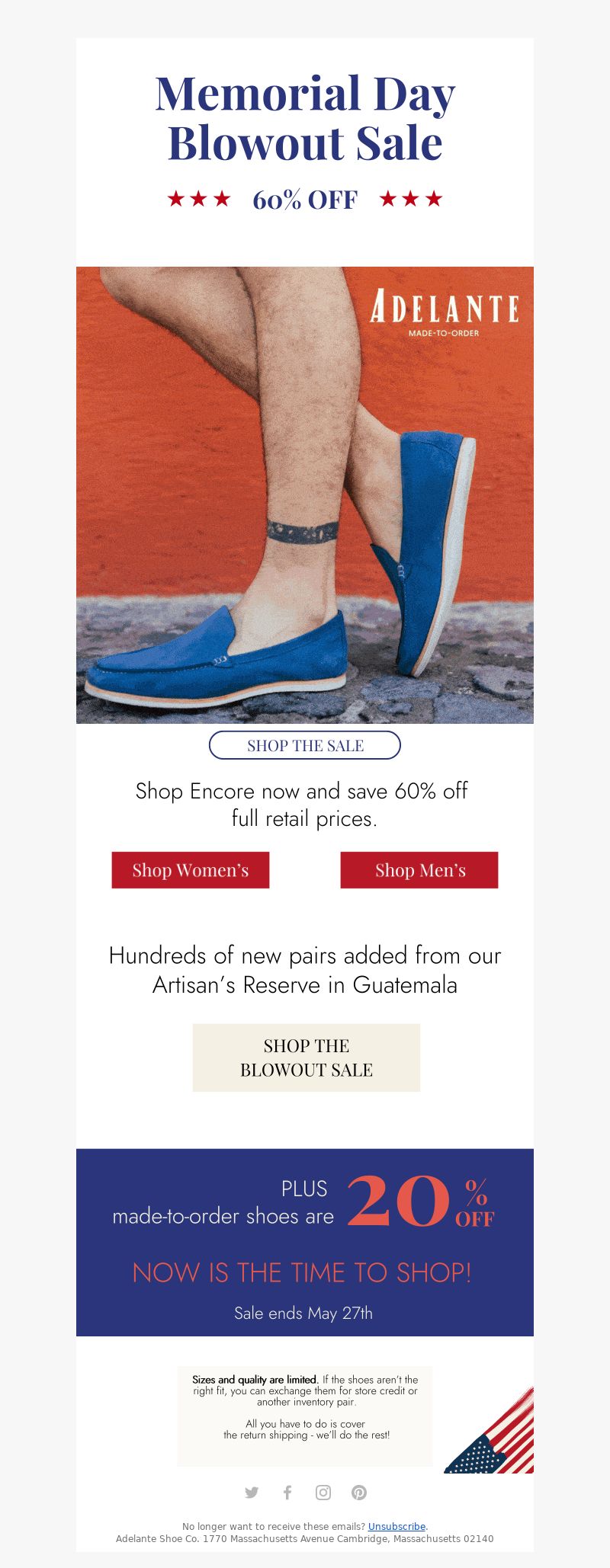Open SHOP THE BLOWOUT SALE button
The image size is (610, 1568).
307,1058
